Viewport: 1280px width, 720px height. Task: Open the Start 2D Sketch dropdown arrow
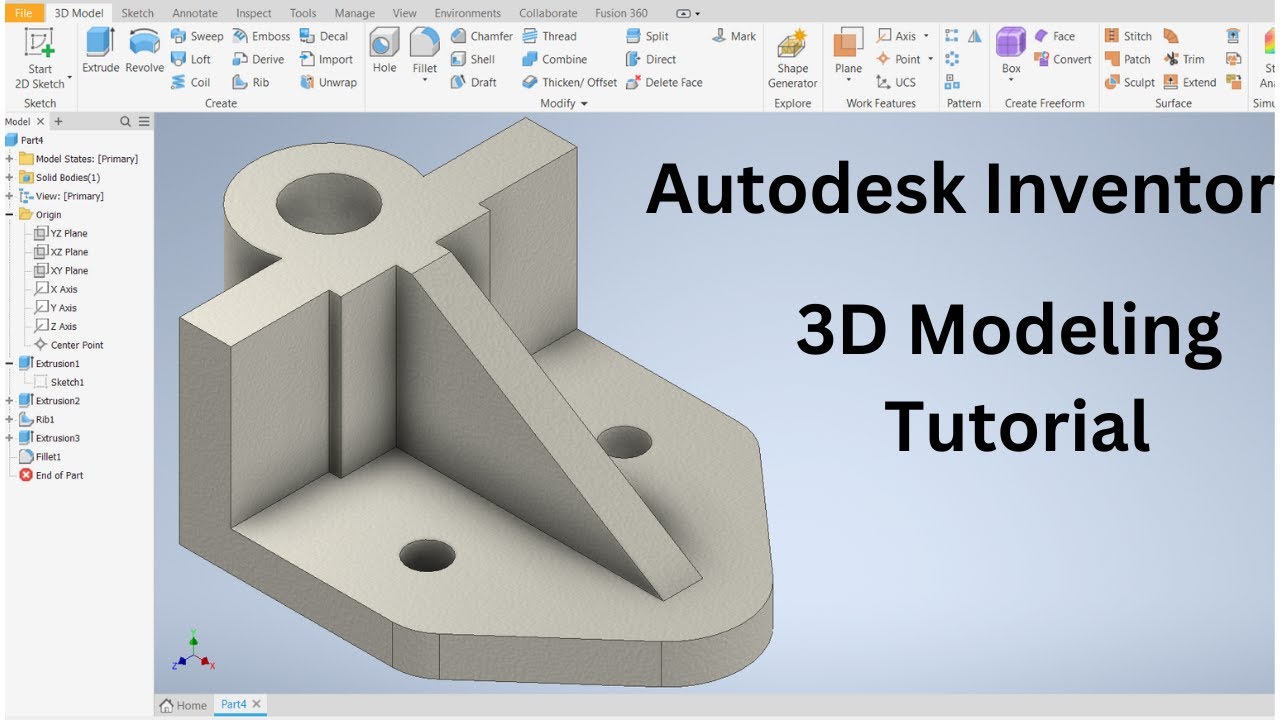tap(70, 80)
